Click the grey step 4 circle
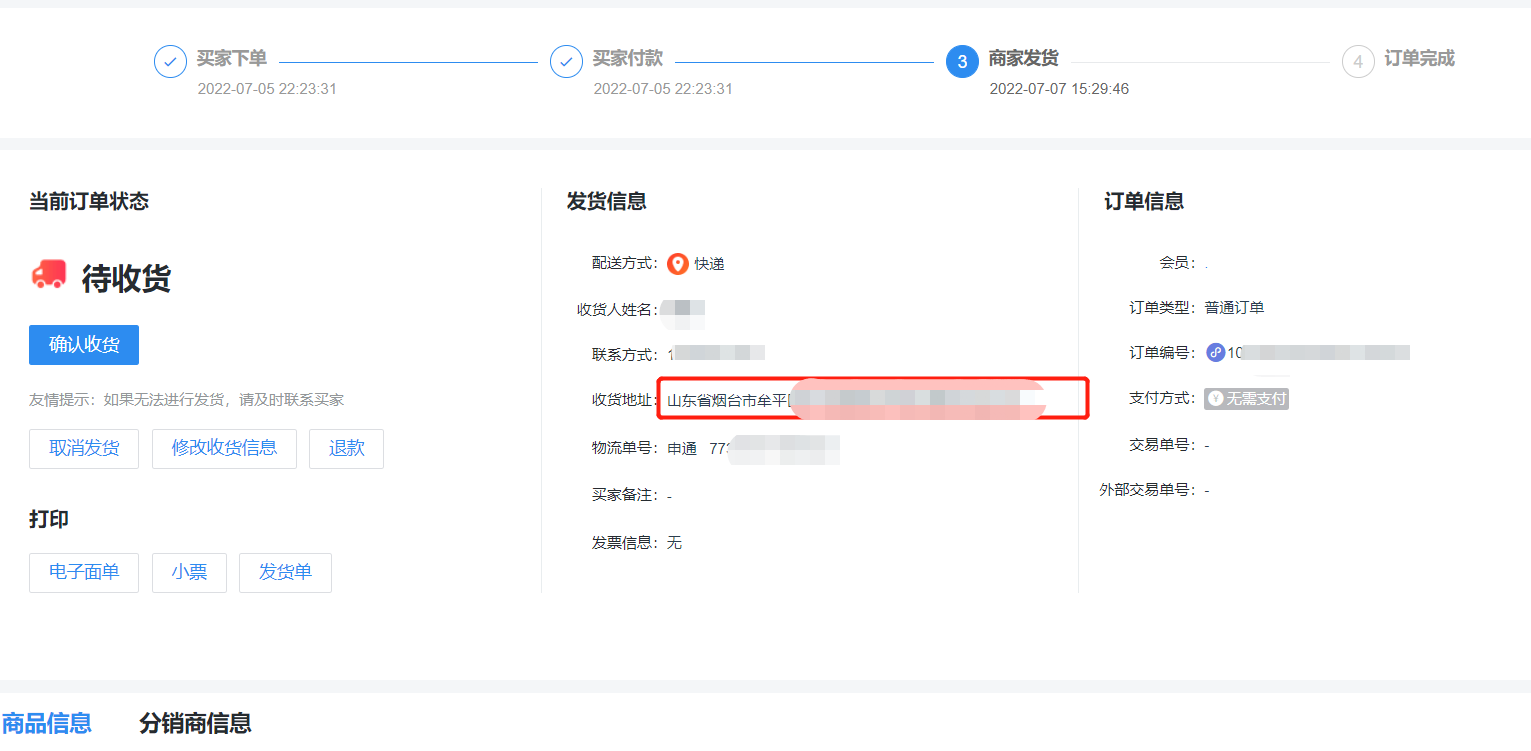The width and height of the screenshot is (1531, 751). point(1358,62)
